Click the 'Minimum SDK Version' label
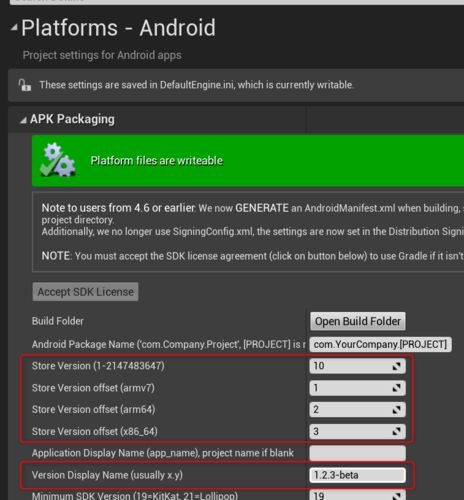Image resolution: width=464 pixels, height=500 pixels. point(135,496)
